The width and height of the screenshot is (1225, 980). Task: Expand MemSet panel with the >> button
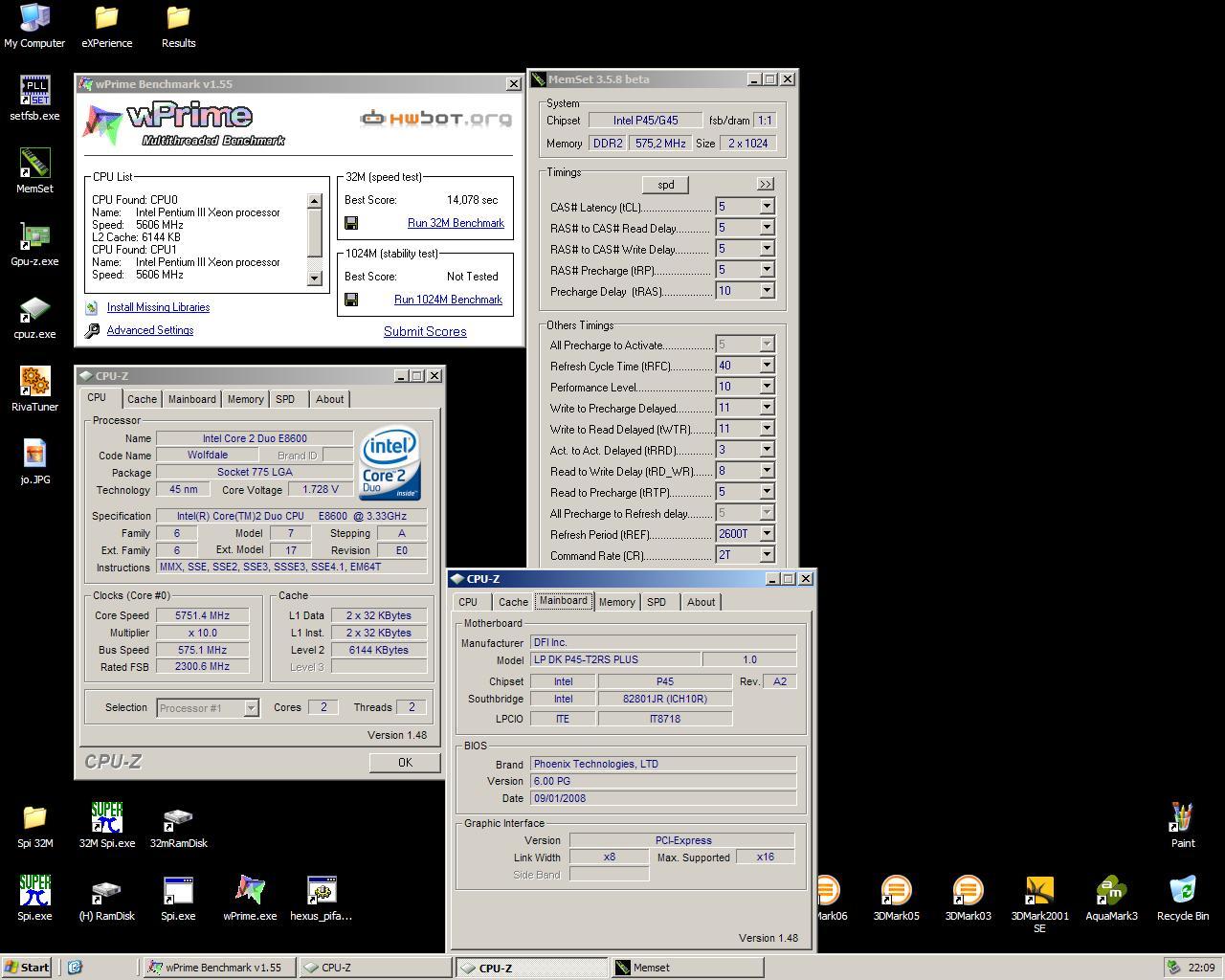point(765,184)
